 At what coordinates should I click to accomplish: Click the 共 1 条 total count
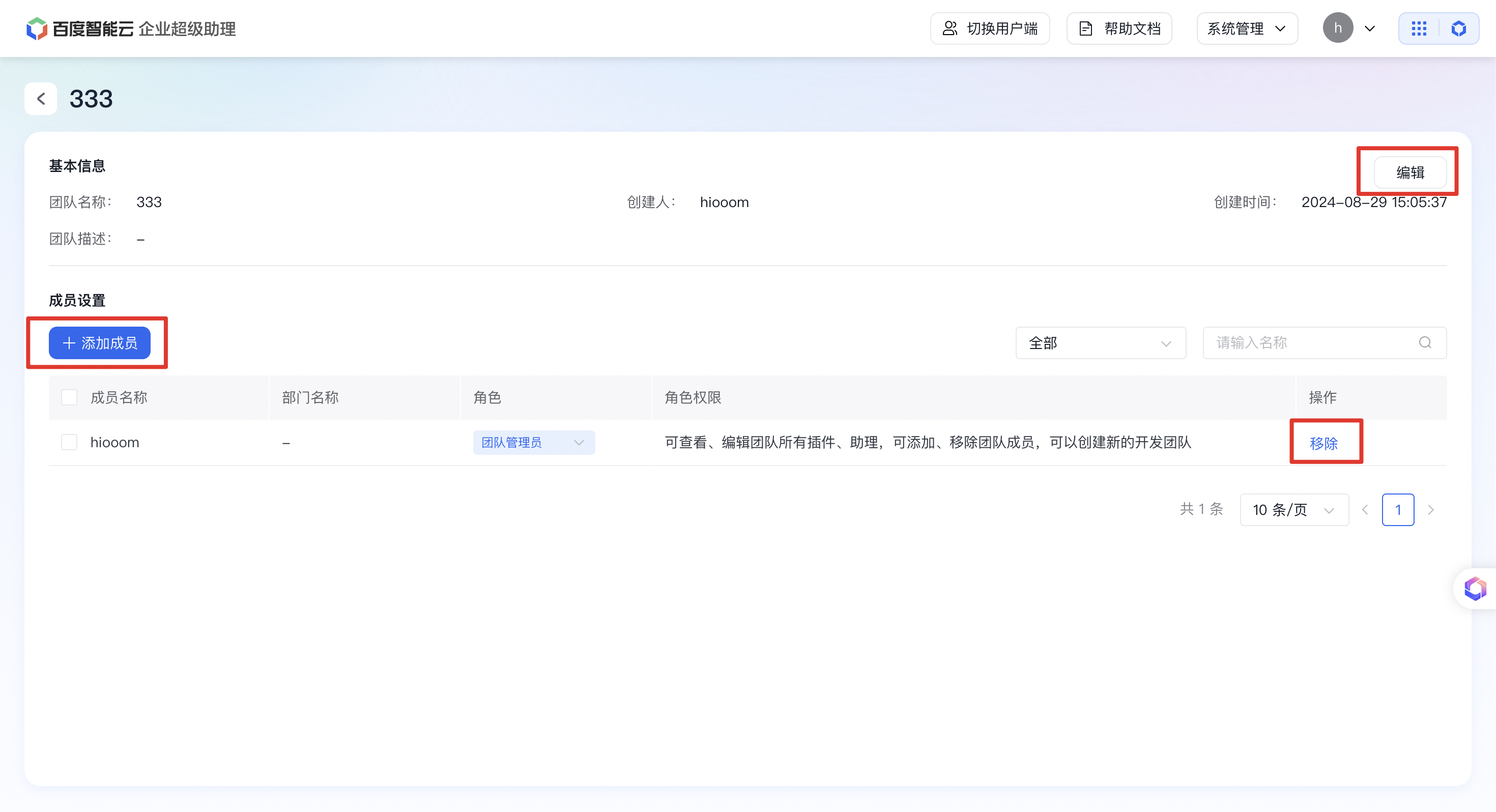1201,509
